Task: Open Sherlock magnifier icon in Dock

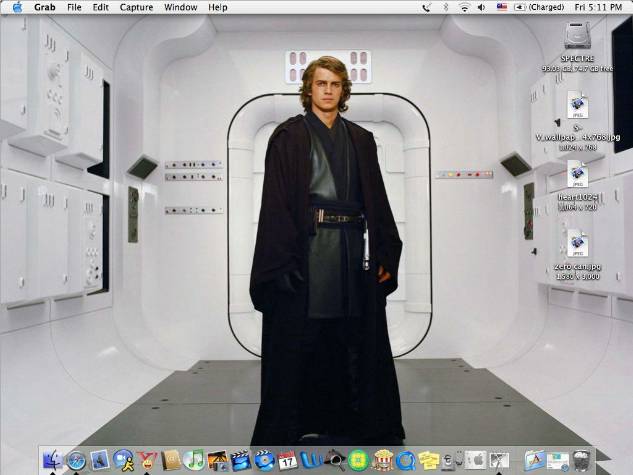Action: point(335,460)
